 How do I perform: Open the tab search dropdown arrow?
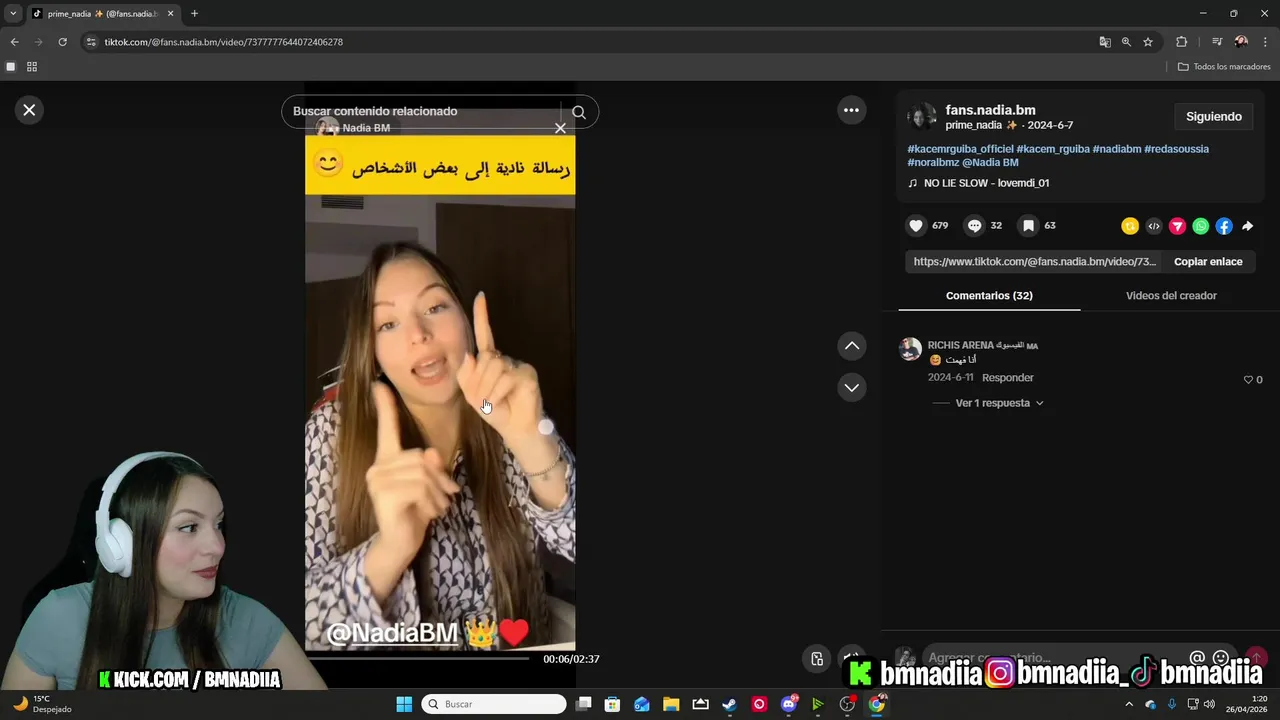(13, 14)
